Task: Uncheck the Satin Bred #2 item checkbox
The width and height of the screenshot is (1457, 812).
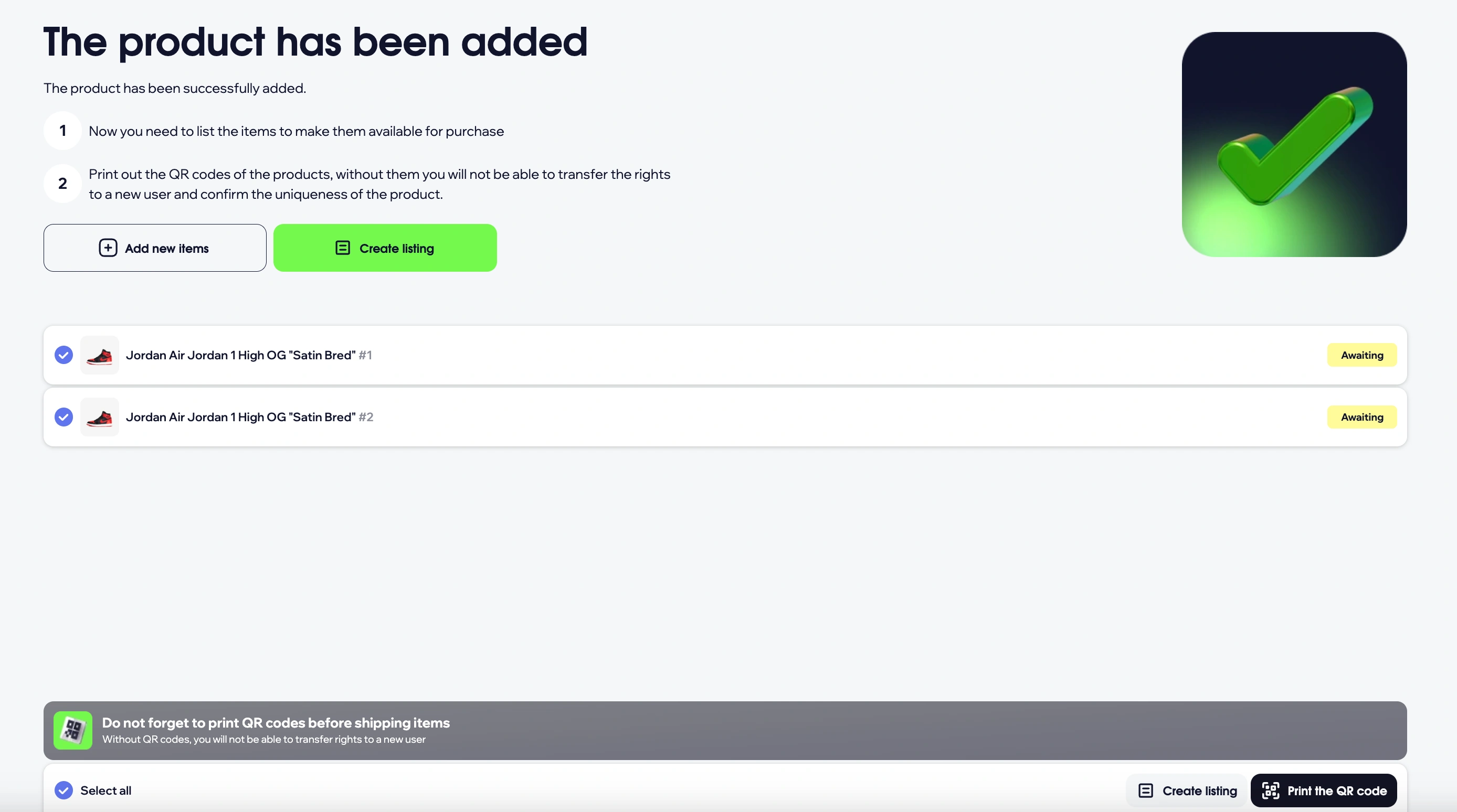Action: tap(64, 418)
